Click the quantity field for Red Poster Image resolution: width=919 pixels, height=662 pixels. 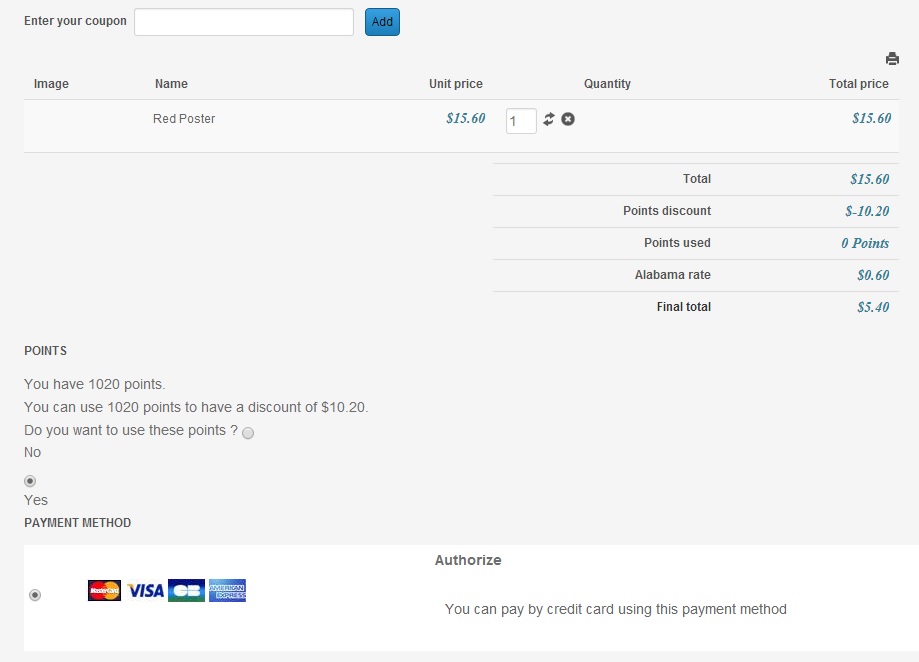tap(521, 121)
